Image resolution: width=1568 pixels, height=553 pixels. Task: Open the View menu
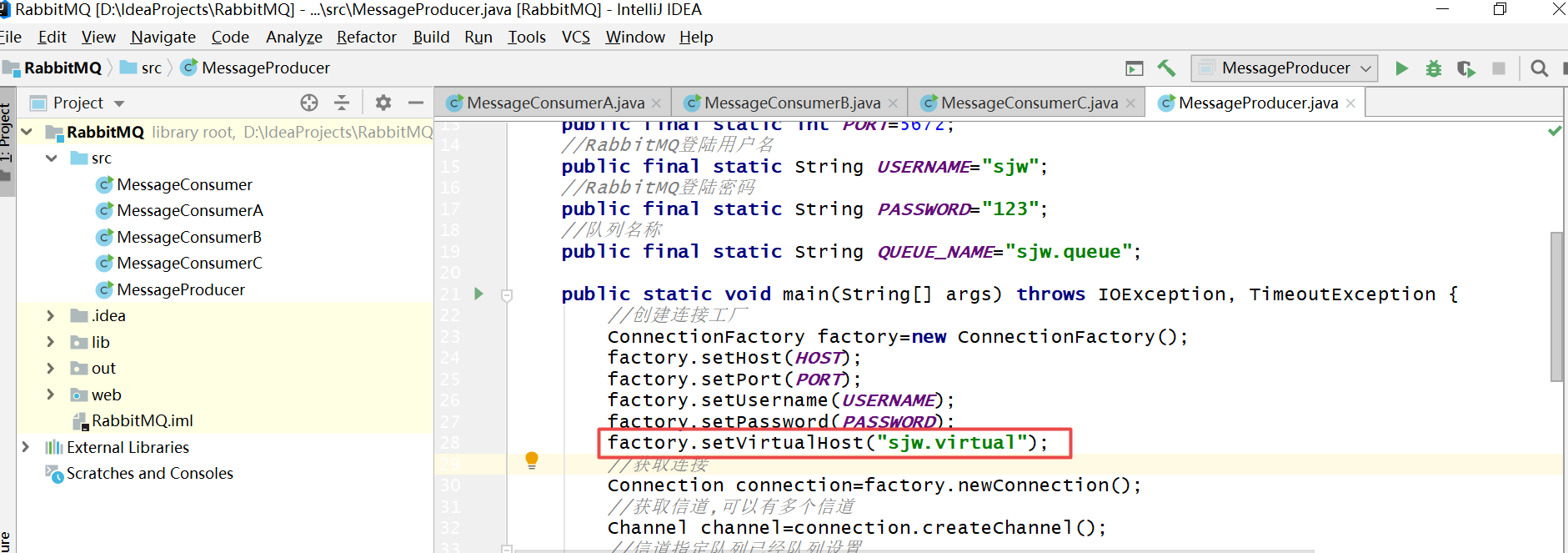pyautogui.click(x=98, y=37)
